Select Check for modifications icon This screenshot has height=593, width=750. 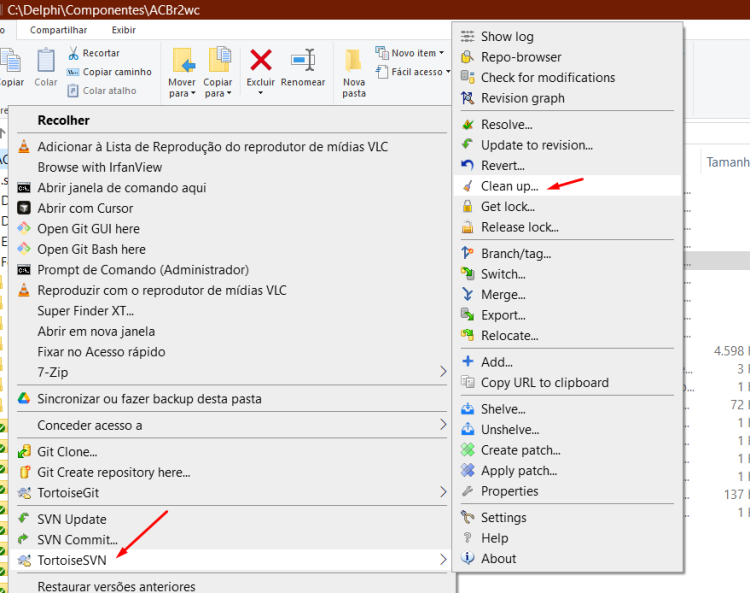(467, 77)
